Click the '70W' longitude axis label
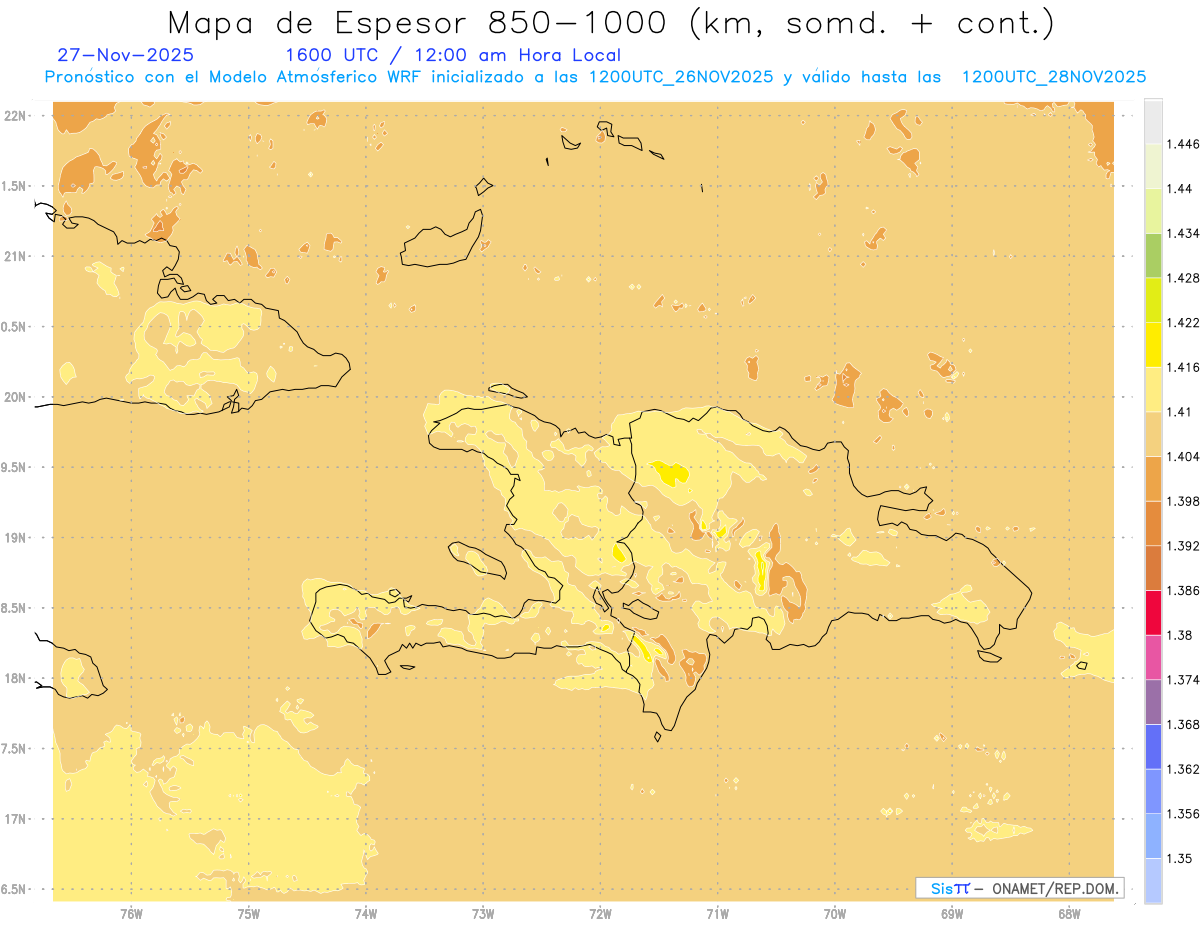This screenshot has width=1200, height=927. (x=835, y=913)
